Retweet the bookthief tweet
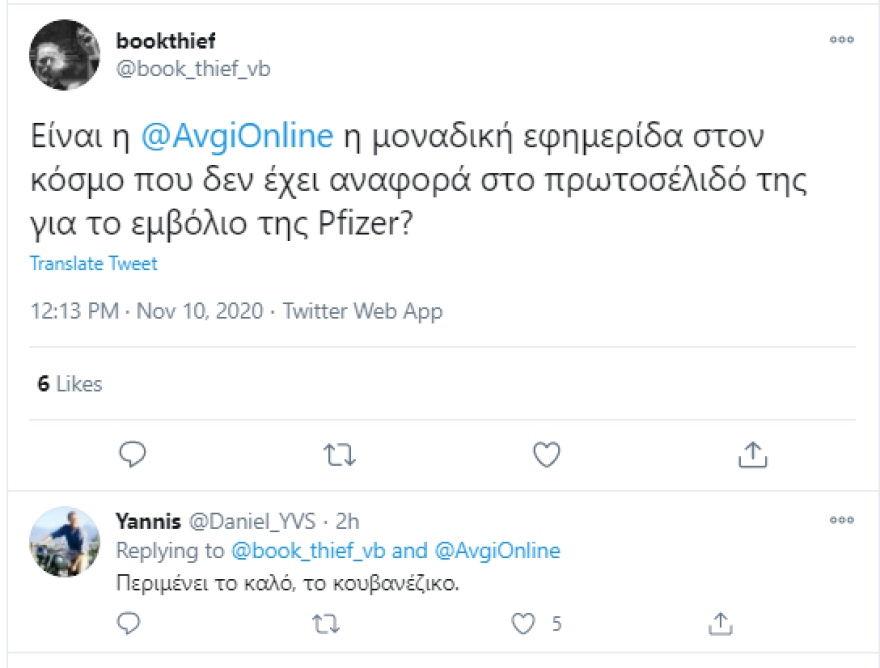 pos(340,454)
